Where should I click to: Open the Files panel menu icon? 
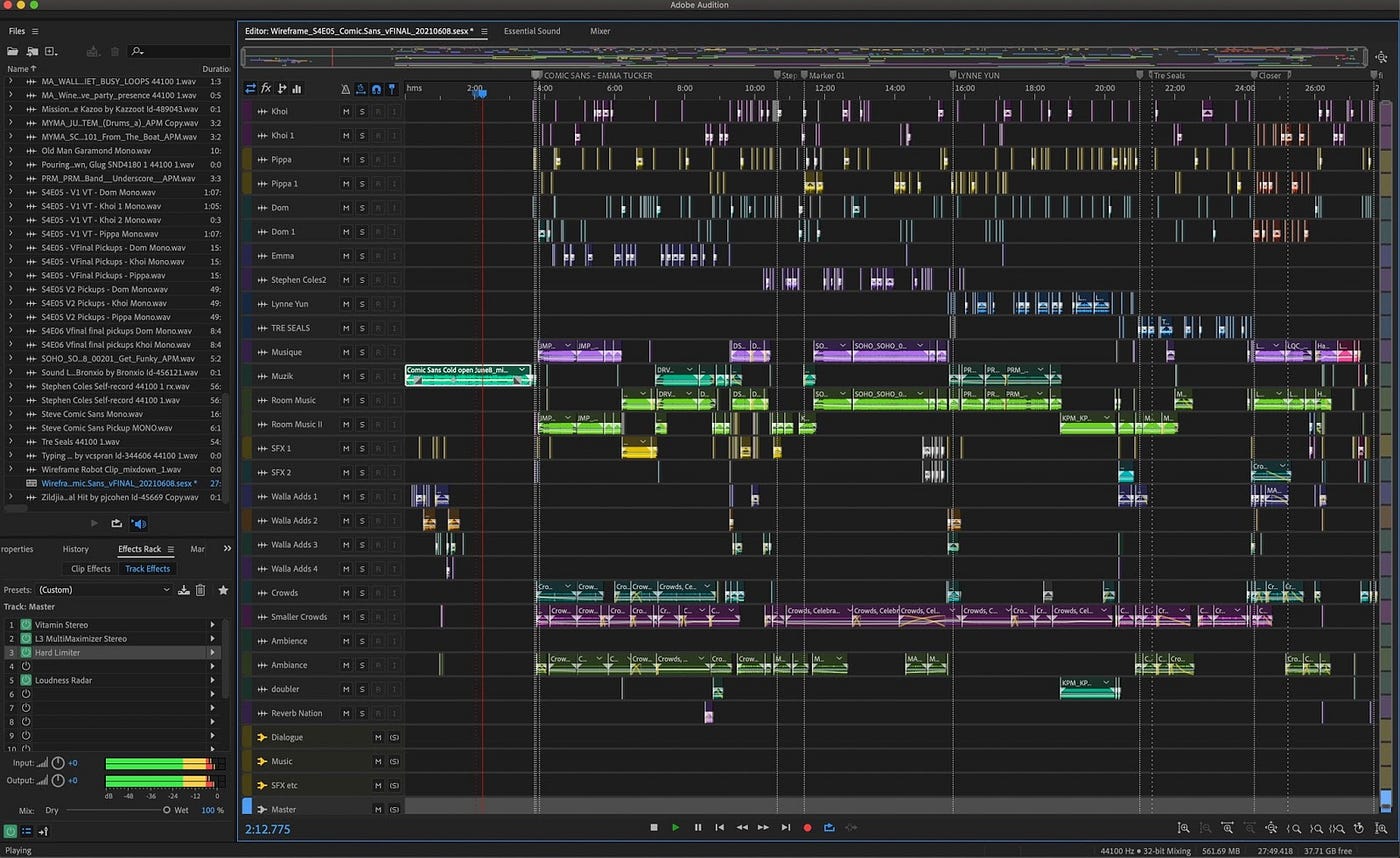(35, 32)
